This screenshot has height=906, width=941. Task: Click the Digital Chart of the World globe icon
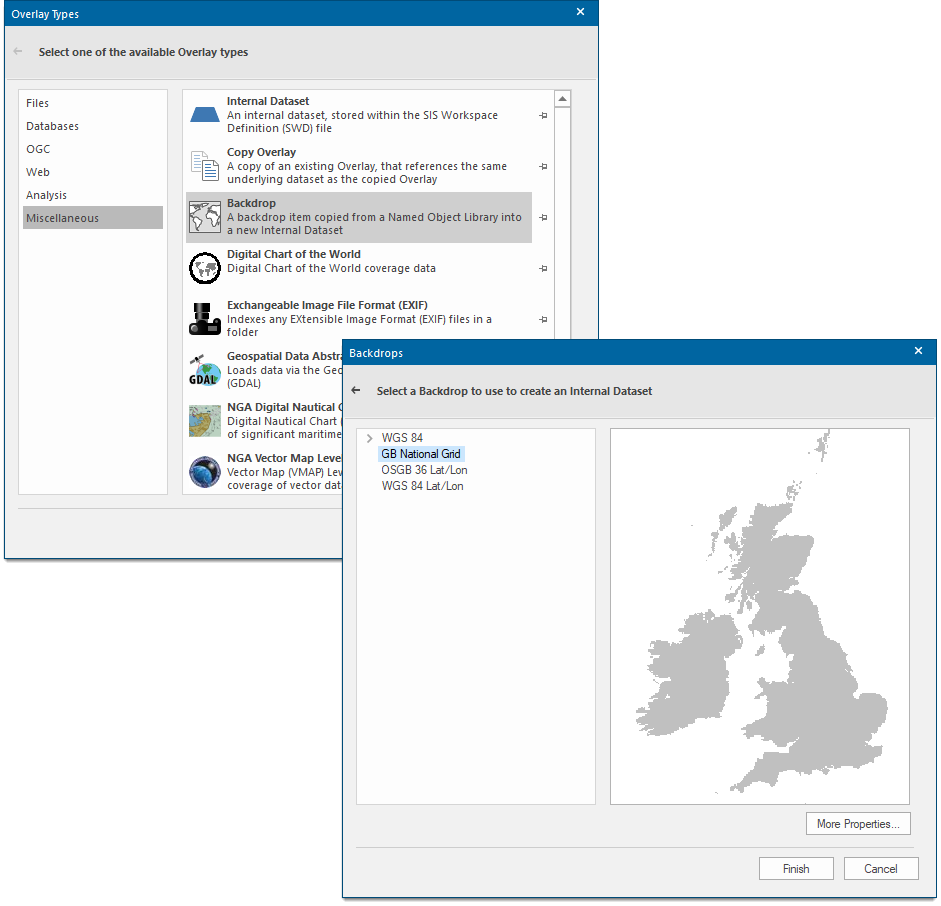205,268
